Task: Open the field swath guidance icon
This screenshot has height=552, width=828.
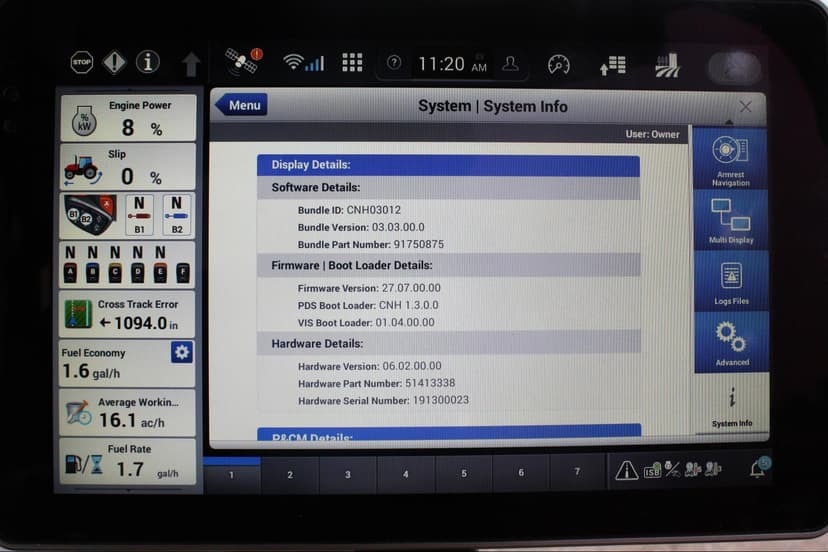Action: [x=667, y=66]
